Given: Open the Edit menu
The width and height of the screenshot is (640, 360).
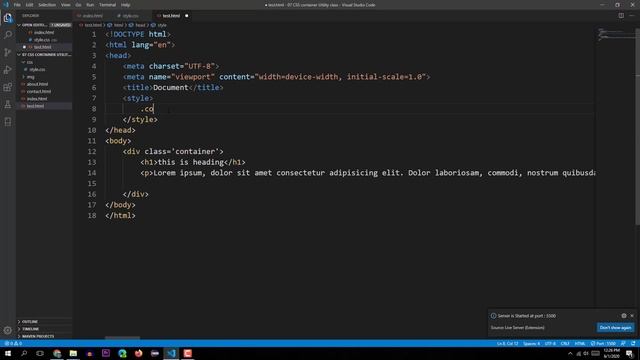Looking at the screenshot, I should pyautogui.click(x=29, y=5).
